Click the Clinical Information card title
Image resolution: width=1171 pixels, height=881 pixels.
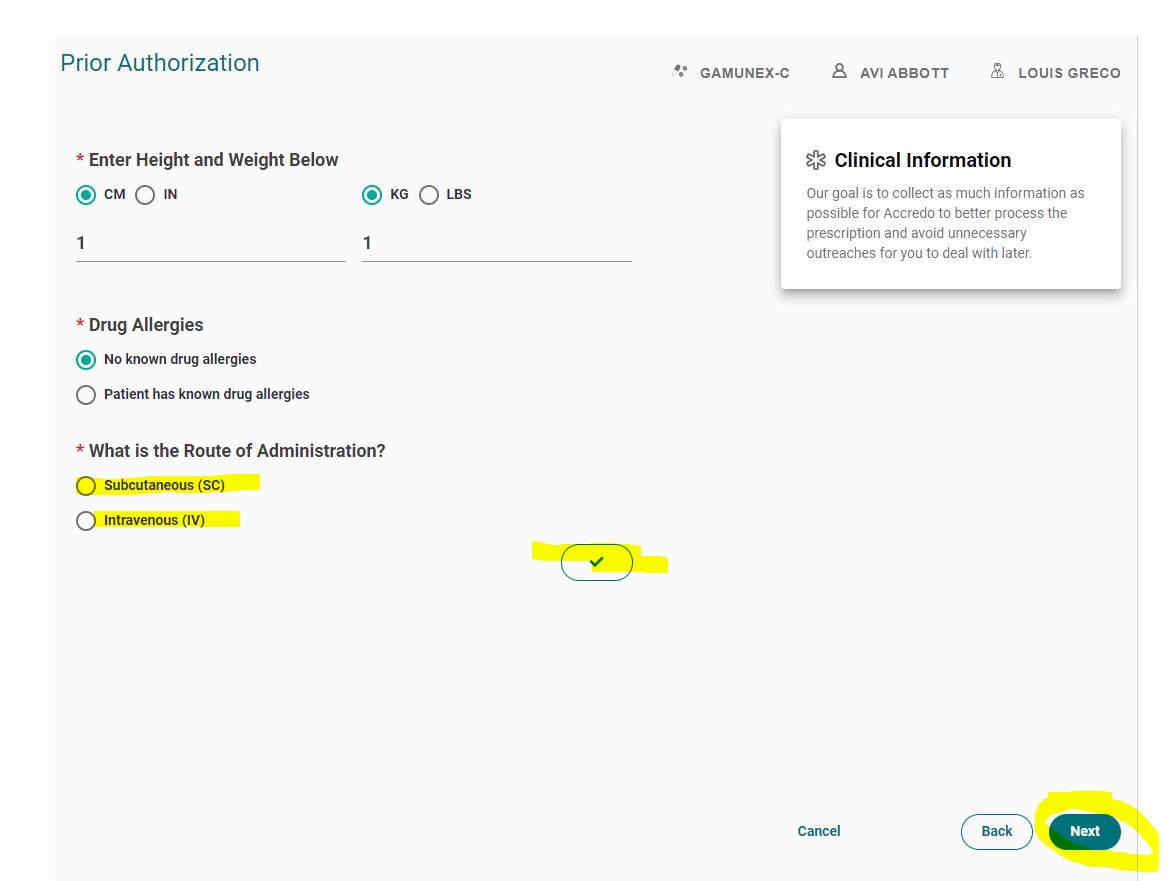click(x=922, y=160)
